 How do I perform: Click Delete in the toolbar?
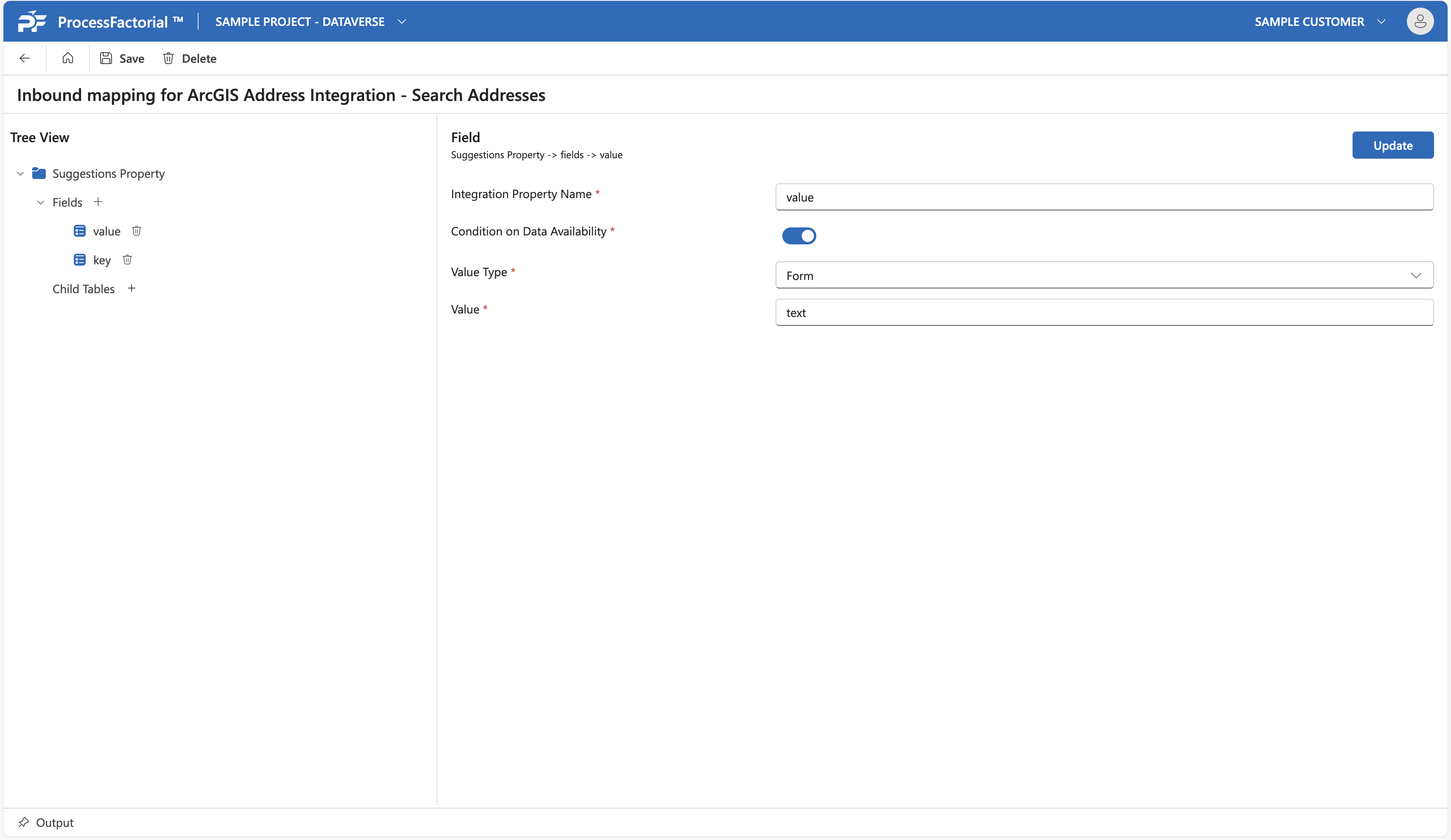coord(189,58)
